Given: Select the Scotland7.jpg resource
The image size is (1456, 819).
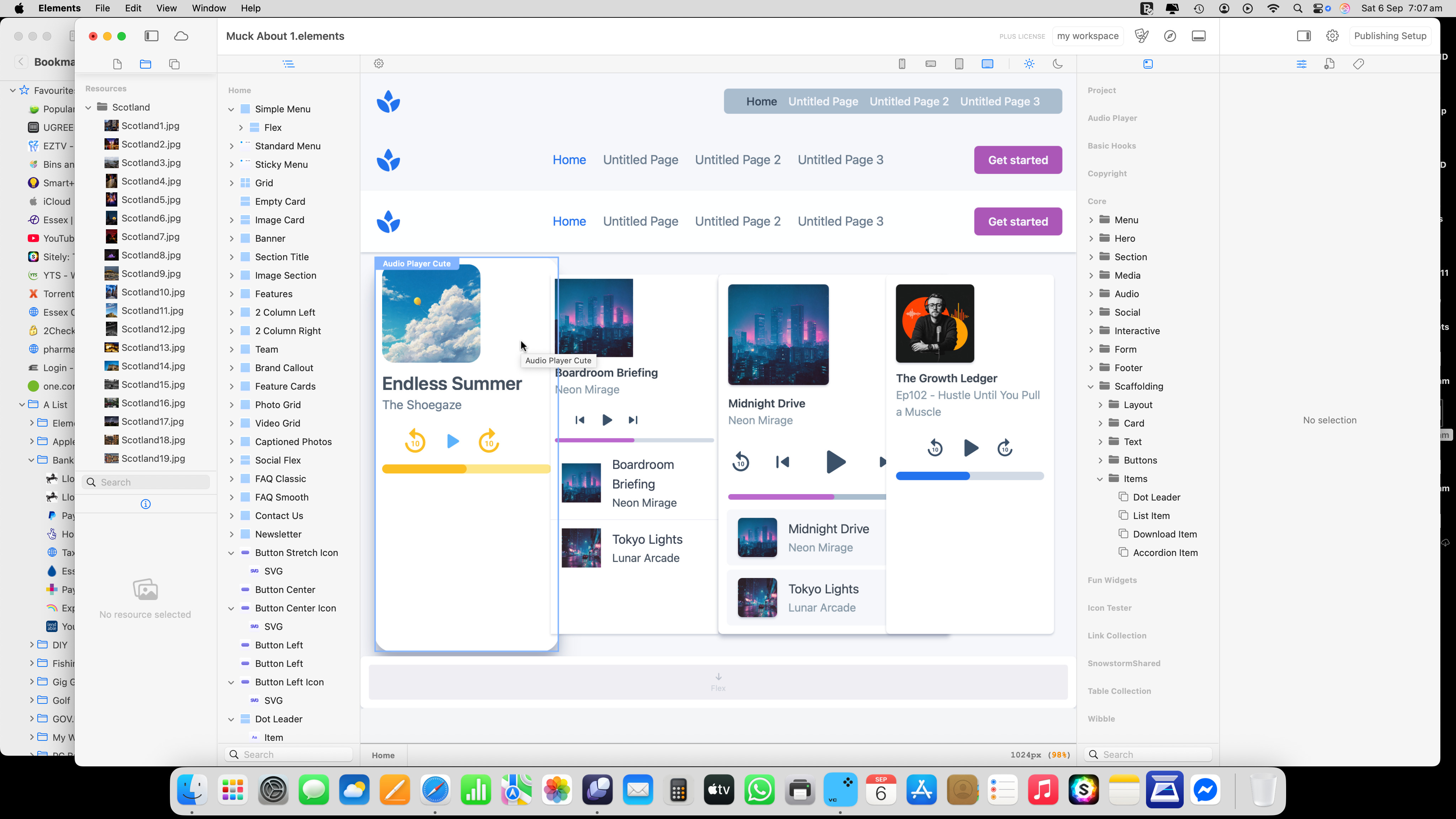Looking at the screenshot, I should coord(150,237).
